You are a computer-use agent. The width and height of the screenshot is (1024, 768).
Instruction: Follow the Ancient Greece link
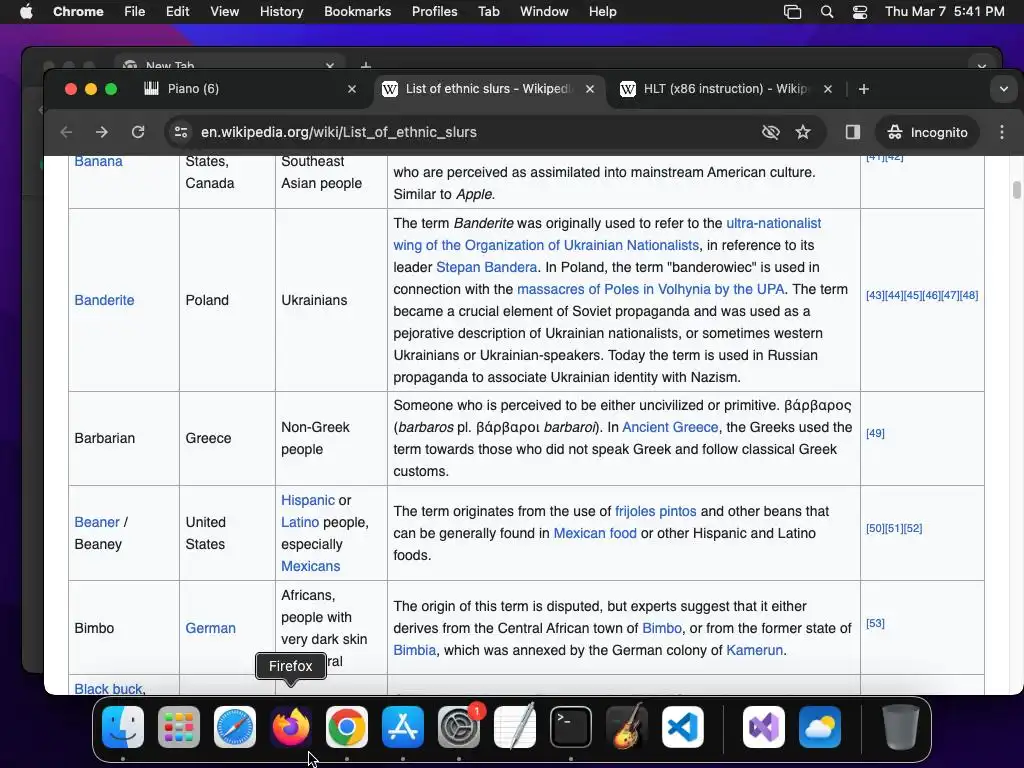pyautogui.click(x=670, y=427)
